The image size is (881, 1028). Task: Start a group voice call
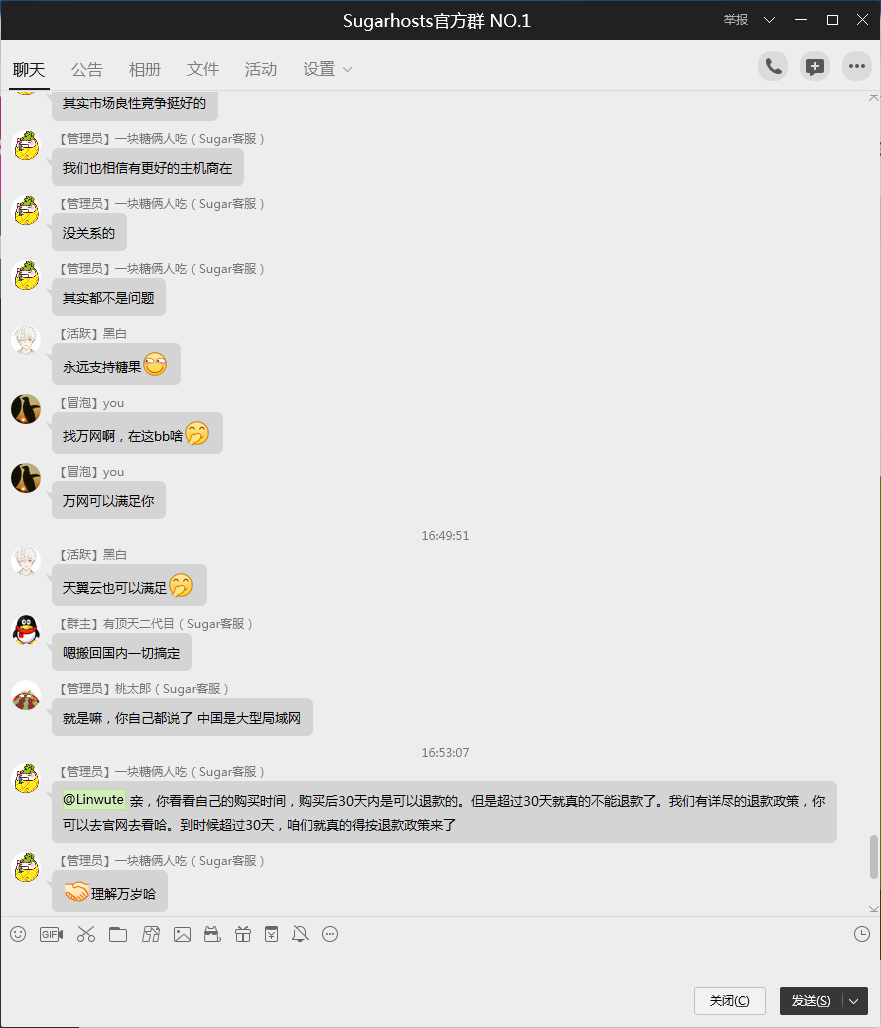(x=773, y=66)
